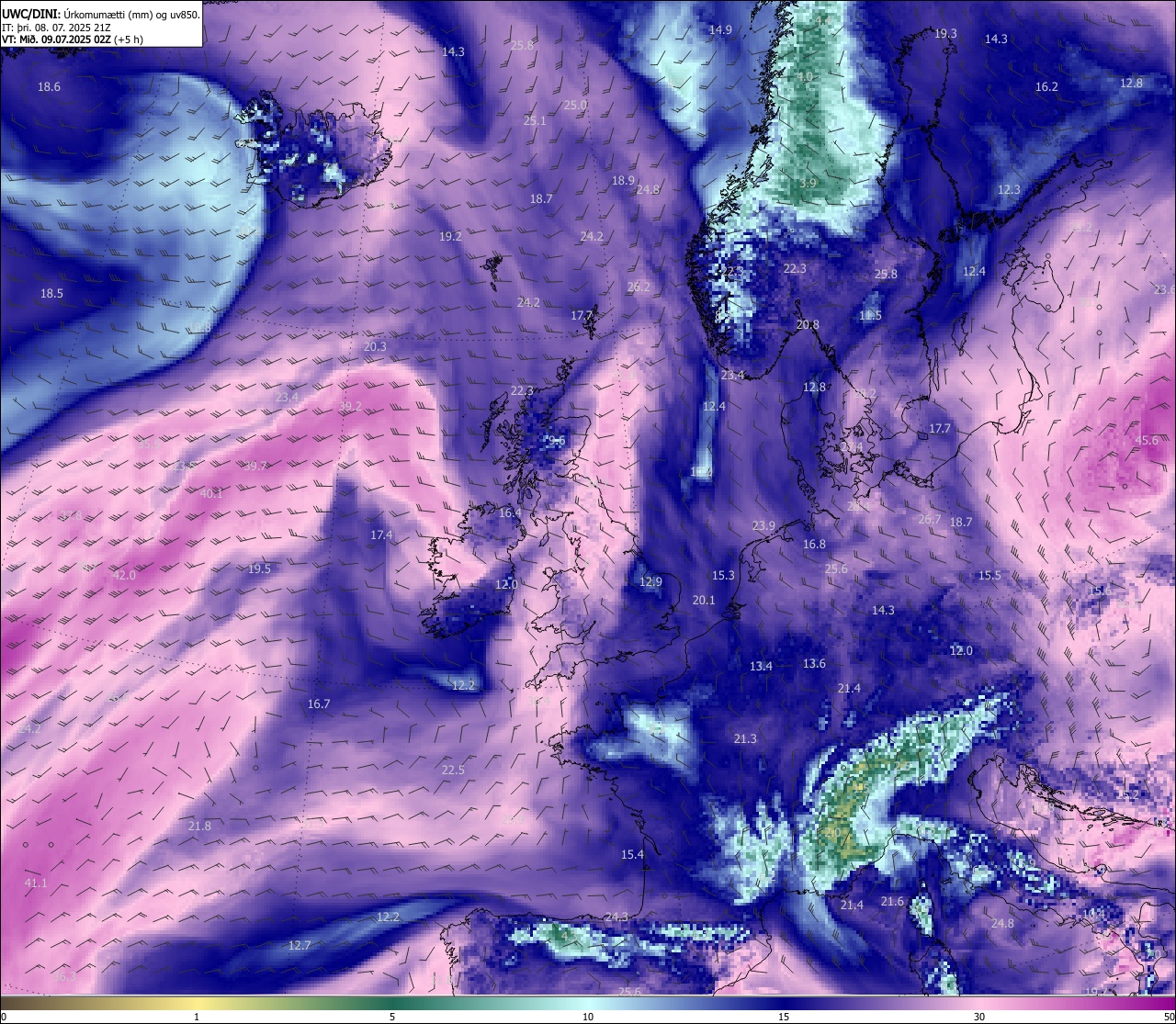Click the 24.3 value label
This screenshot has height=1024, width=1176.
click(616, 917)
